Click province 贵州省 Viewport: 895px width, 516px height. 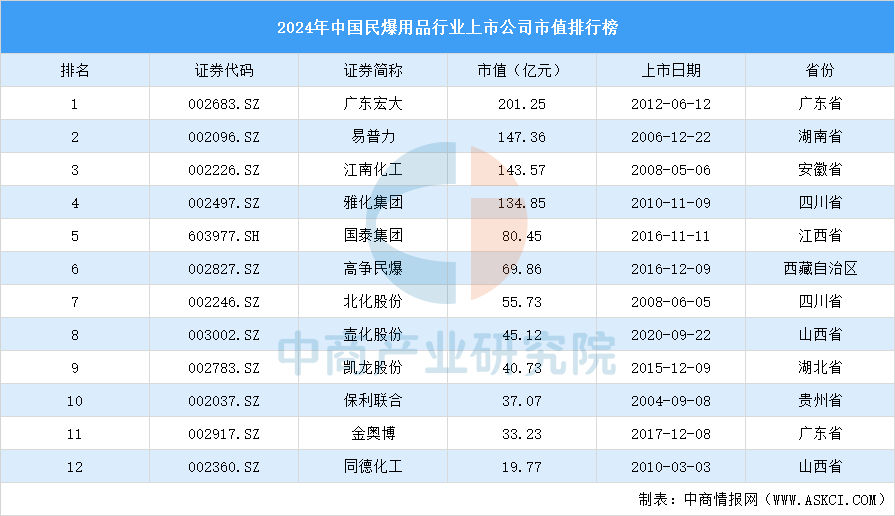[820, 401]
